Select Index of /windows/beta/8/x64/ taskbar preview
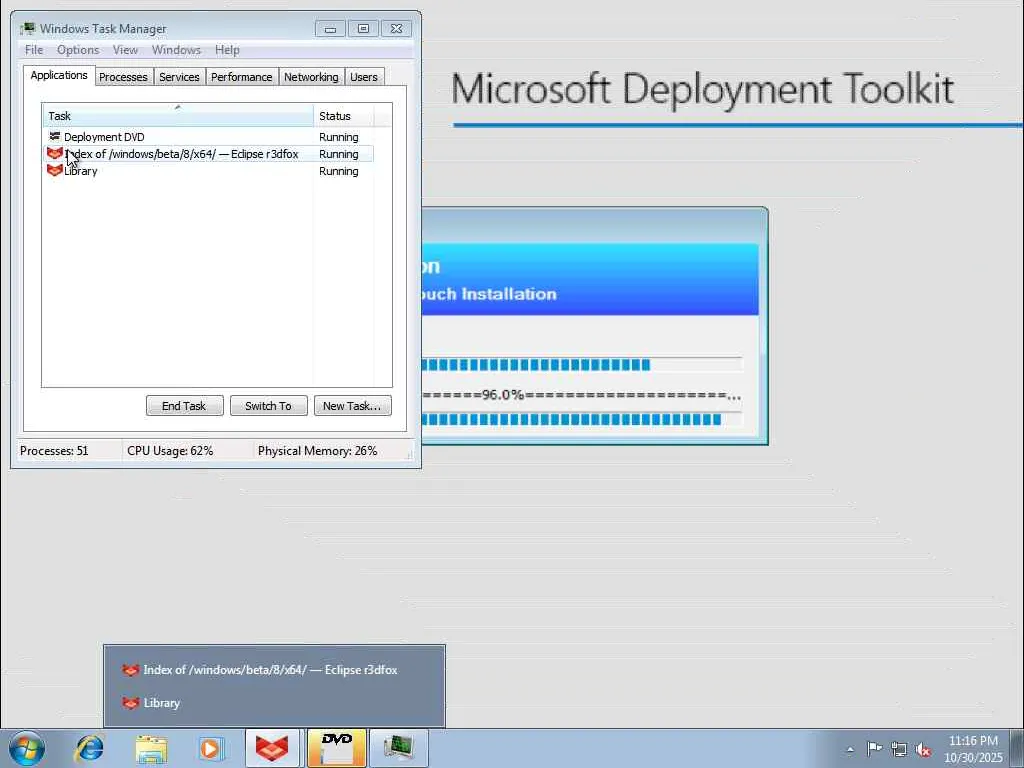Image resolution: width=1024 pixels, height=768 pixels. pos(274,669)
